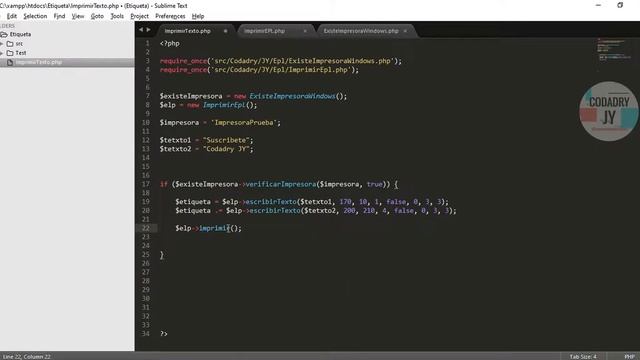Click the verificarImpresora method call
The height and width of the screenshot is (360, 640).
tap(281, 184)
